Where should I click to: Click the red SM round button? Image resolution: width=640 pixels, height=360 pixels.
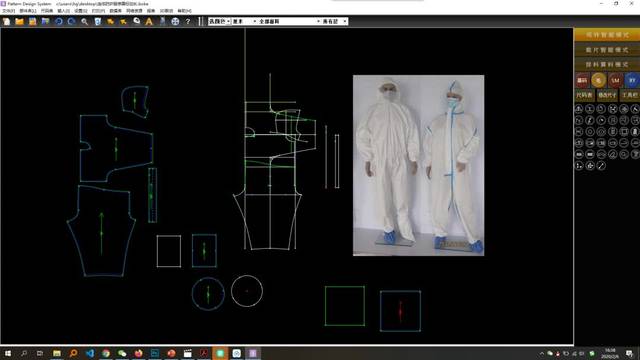coord(615,80)
